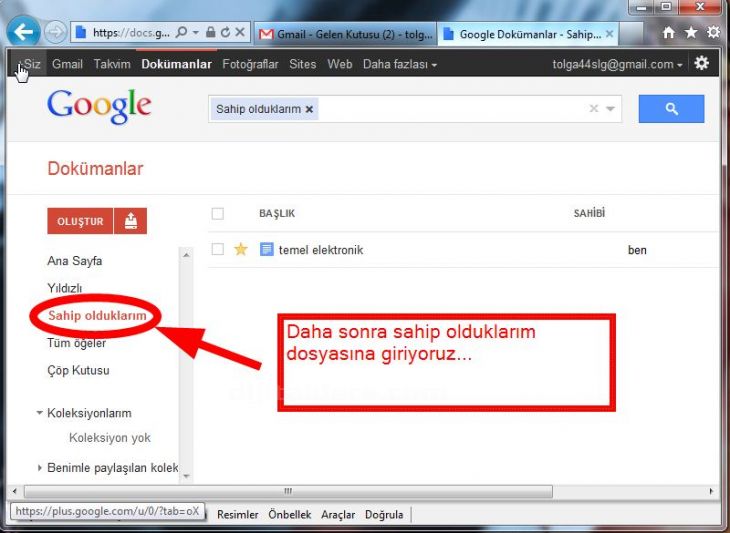Image resolution: width=730 pixels, height=533 pixels.
Task: Open search options dropdown arrow in search box
Action: (x=610, y=109)
